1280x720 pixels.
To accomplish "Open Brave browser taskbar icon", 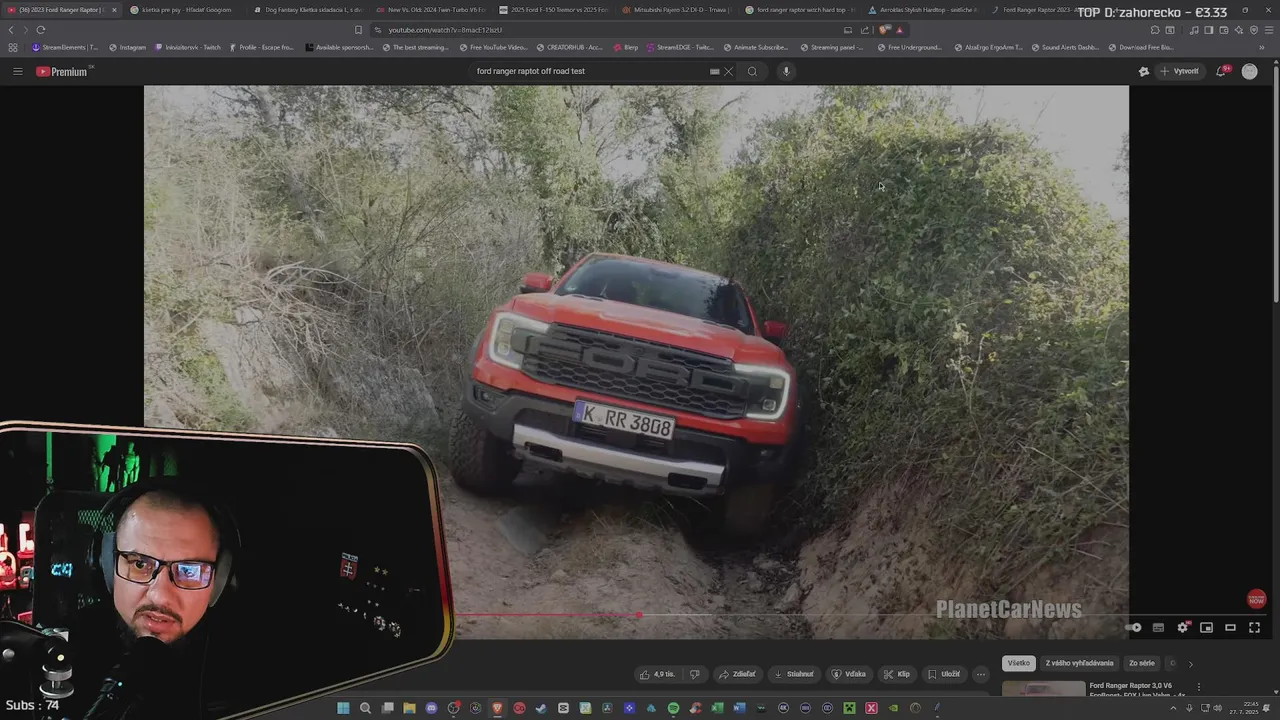I will pos(497,708).
